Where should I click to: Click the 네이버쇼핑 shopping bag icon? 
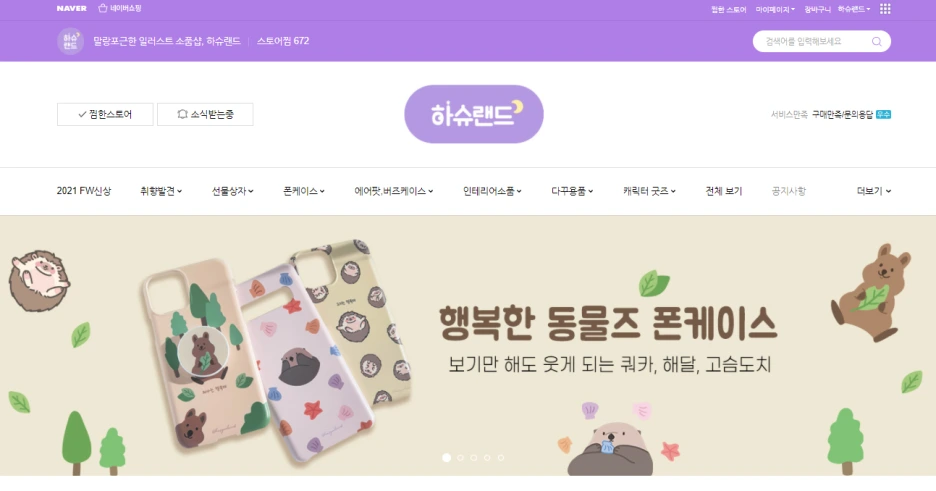[x=103, y=8]
